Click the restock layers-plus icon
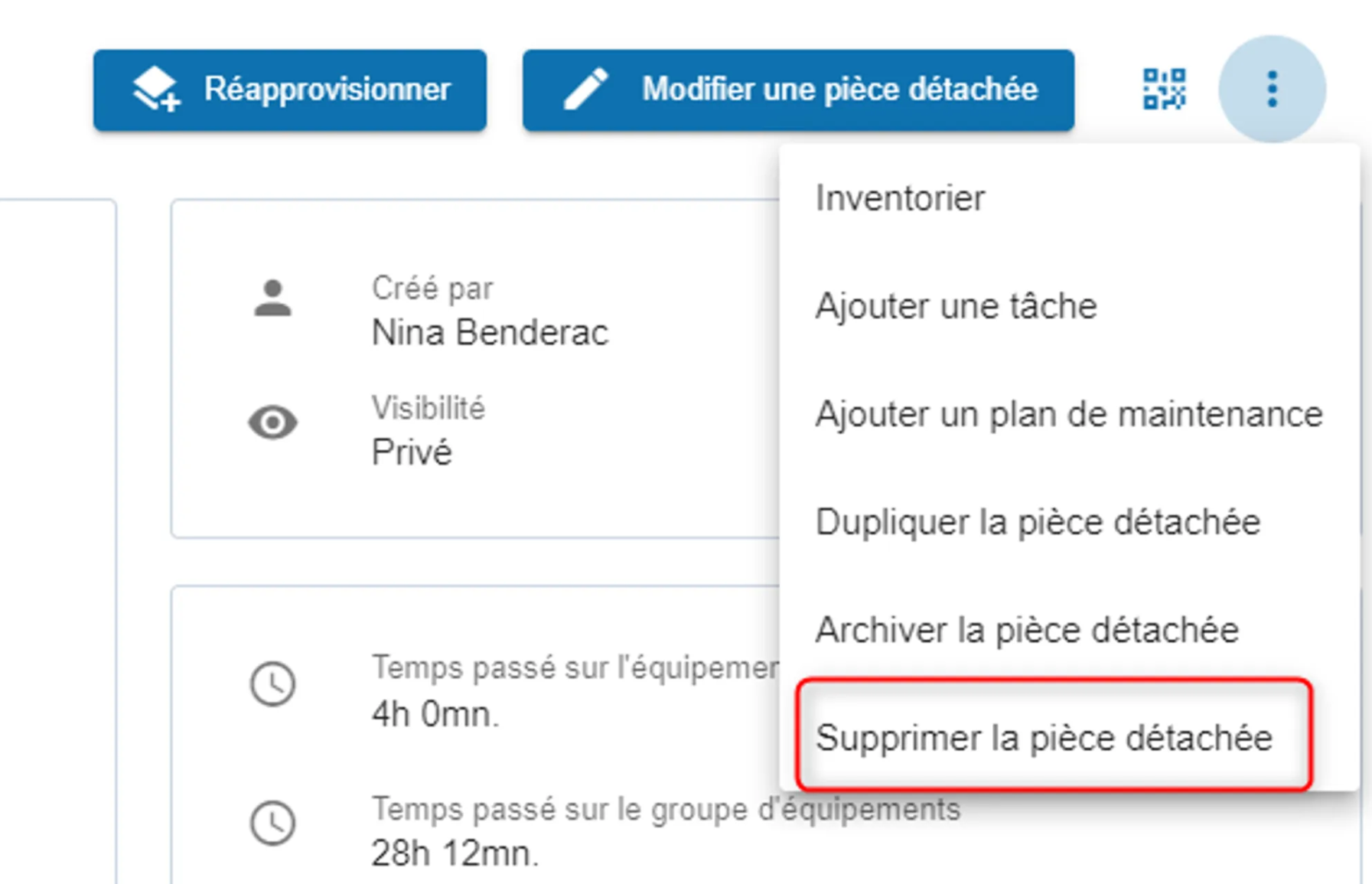 tap(156, 90)
